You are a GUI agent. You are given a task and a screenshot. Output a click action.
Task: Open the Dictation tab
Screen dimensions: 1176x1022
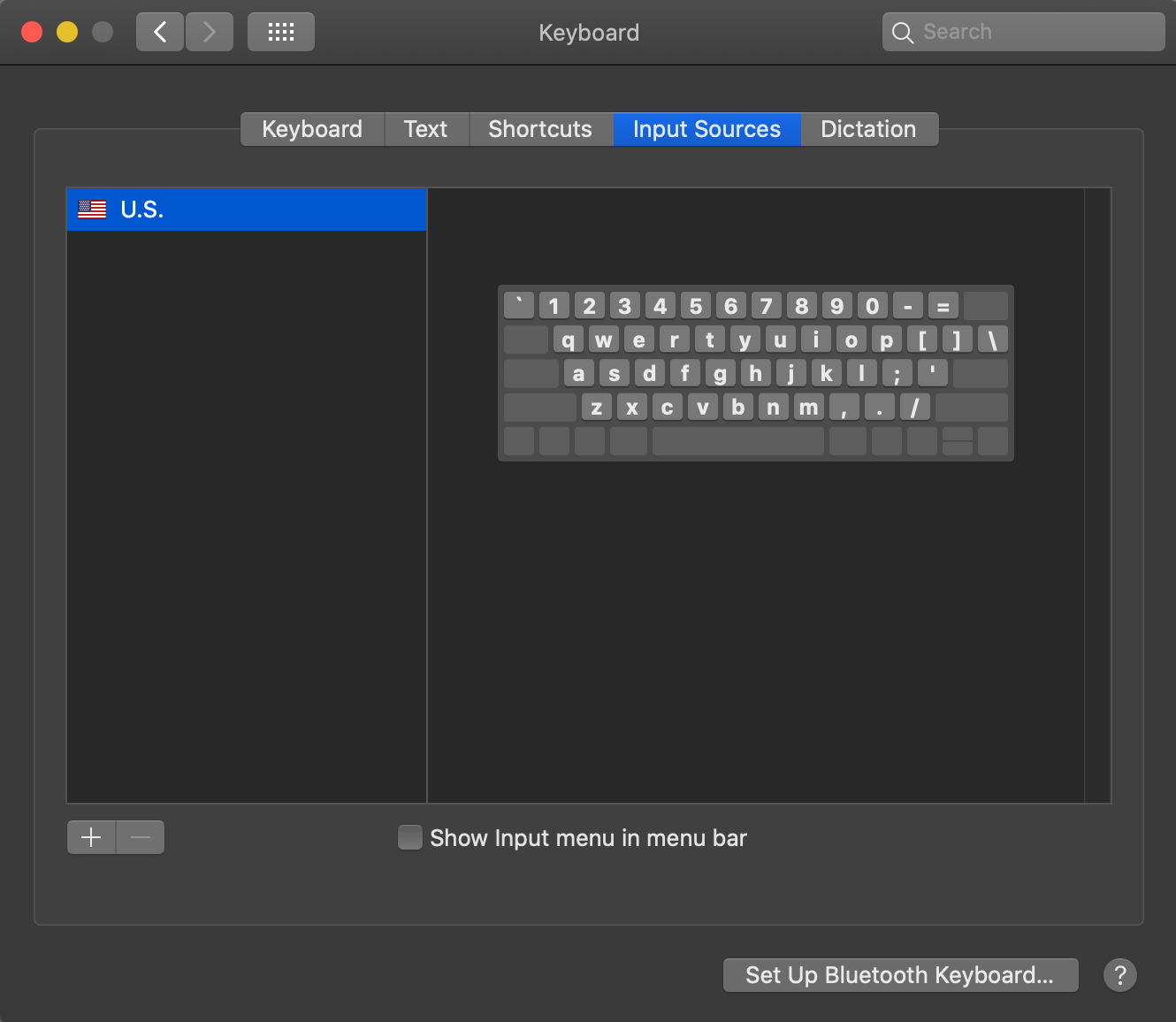coord(868,129)
